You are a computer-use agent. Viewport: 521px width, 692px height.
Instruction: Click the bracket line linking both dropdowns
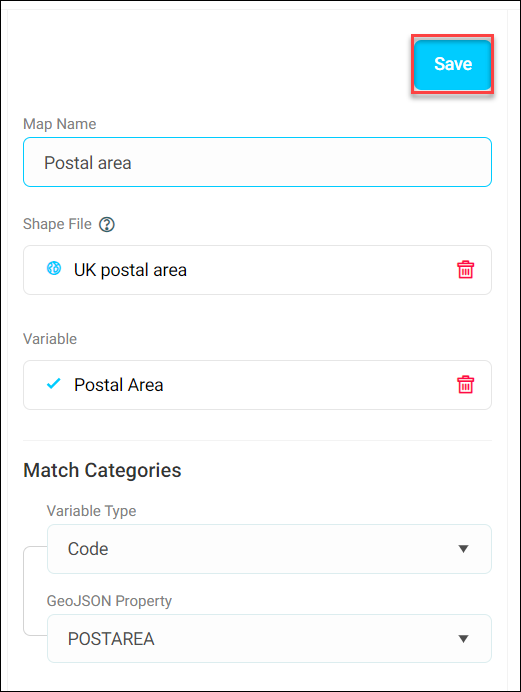(x=26, y=591)
